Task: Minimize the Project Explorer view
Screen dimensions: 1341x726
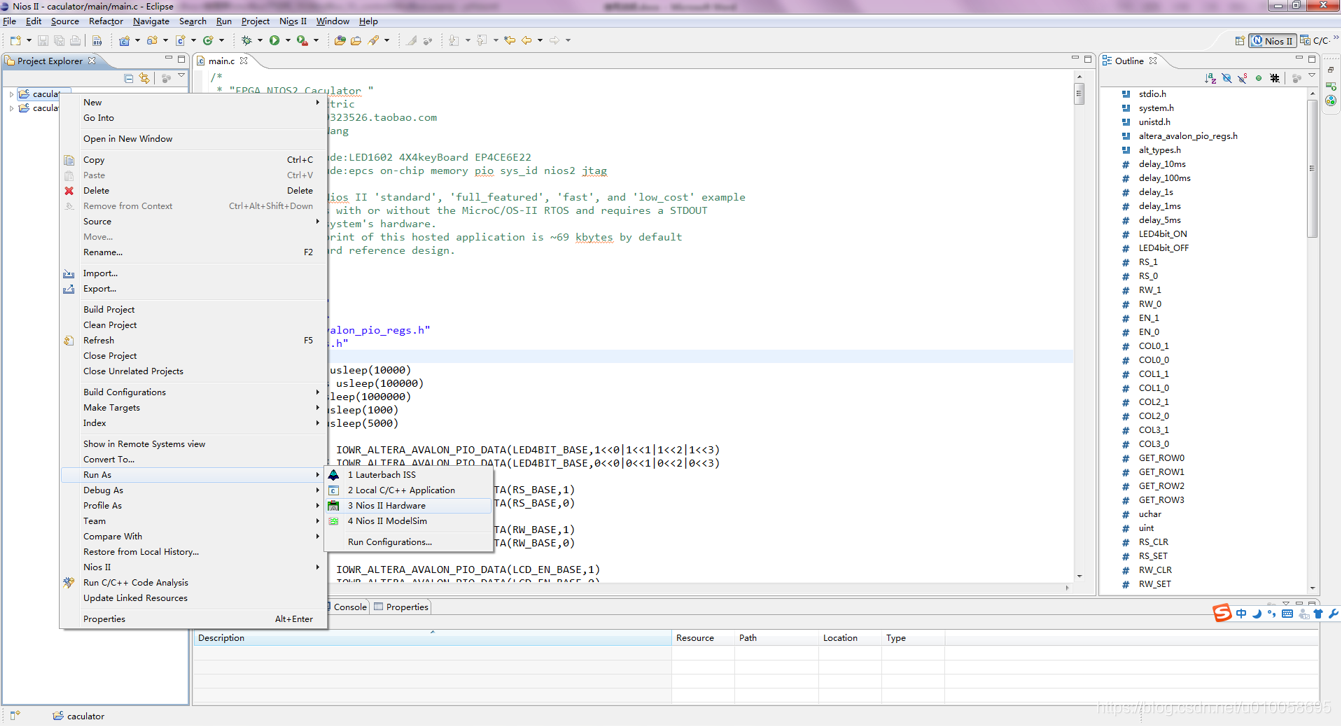Action: tap(168, 59)
